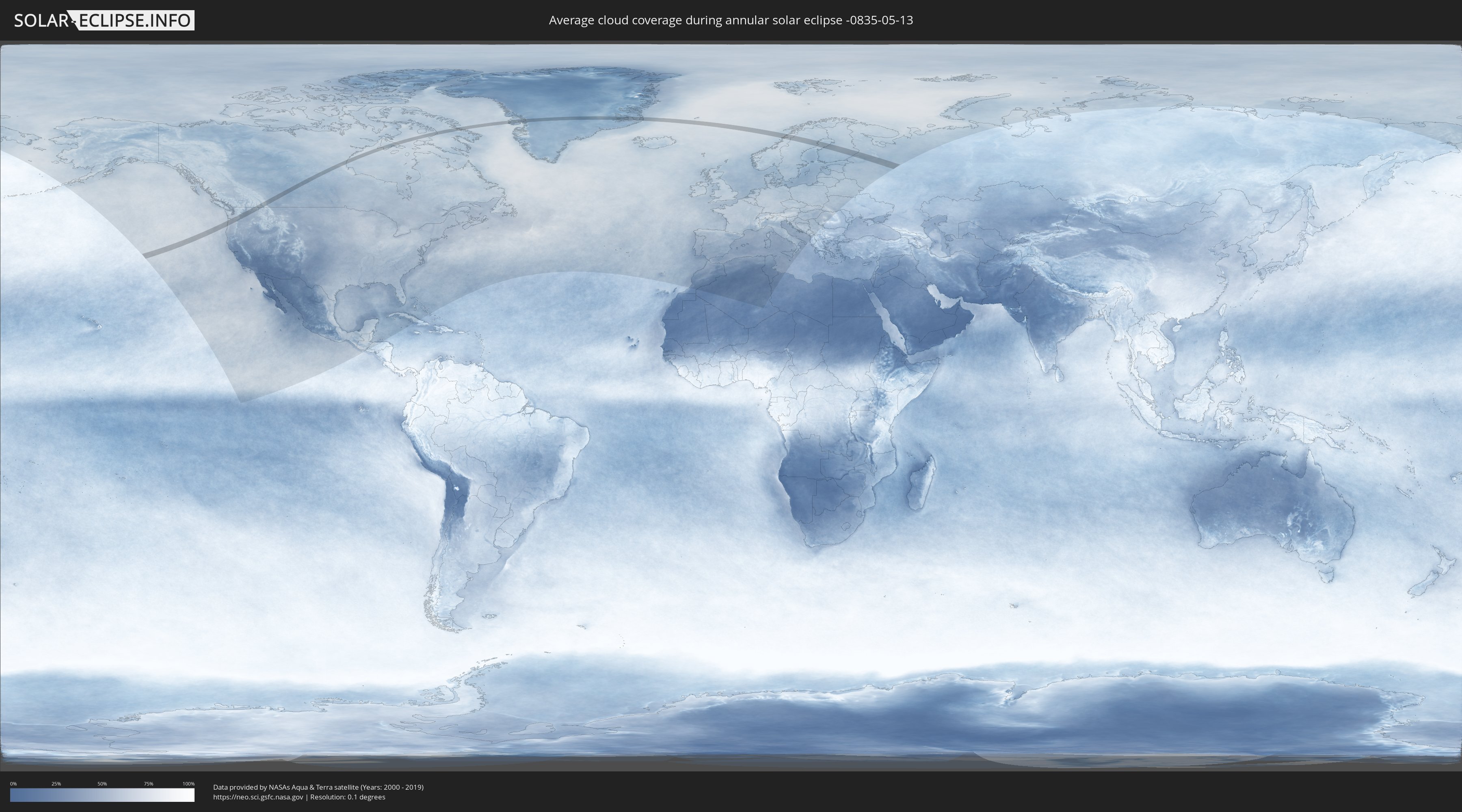
Task: Click the 100% legend label
Action: tap(188, 784)
